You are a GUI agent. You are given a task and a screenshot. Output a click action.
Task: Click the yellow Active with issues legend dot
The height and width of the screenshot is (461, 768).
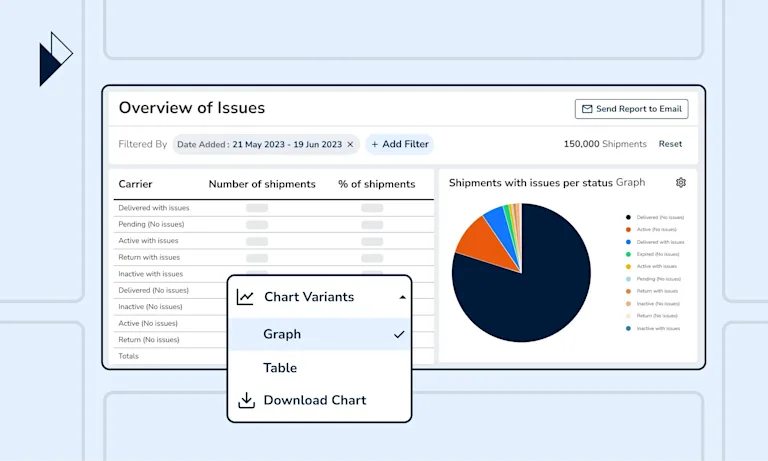(628, 267)
